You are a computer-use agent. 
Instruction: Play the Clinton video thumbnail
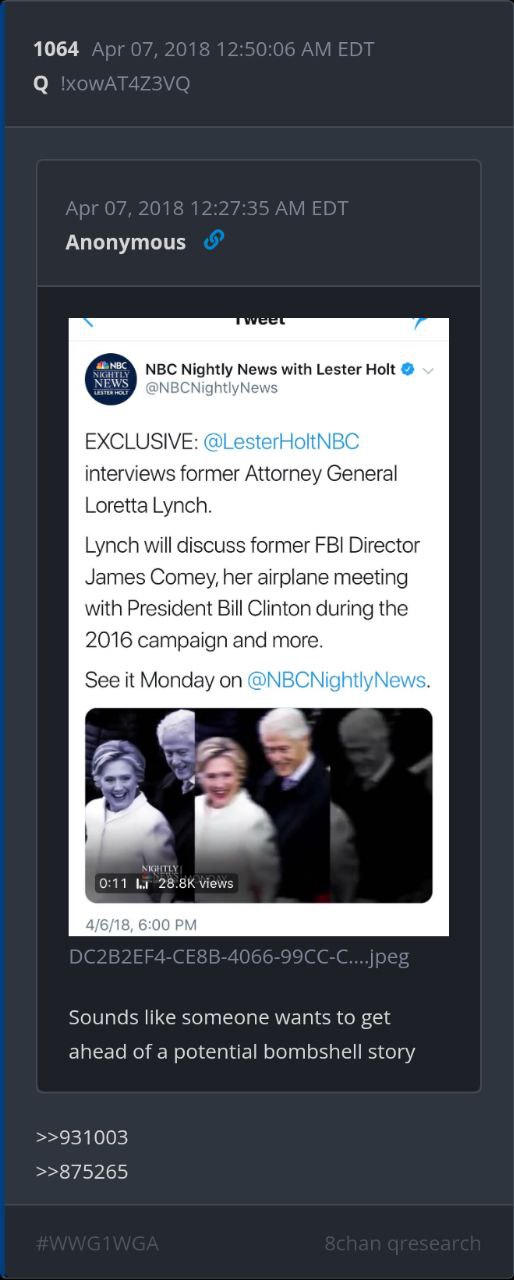click(x=259, y=805)
